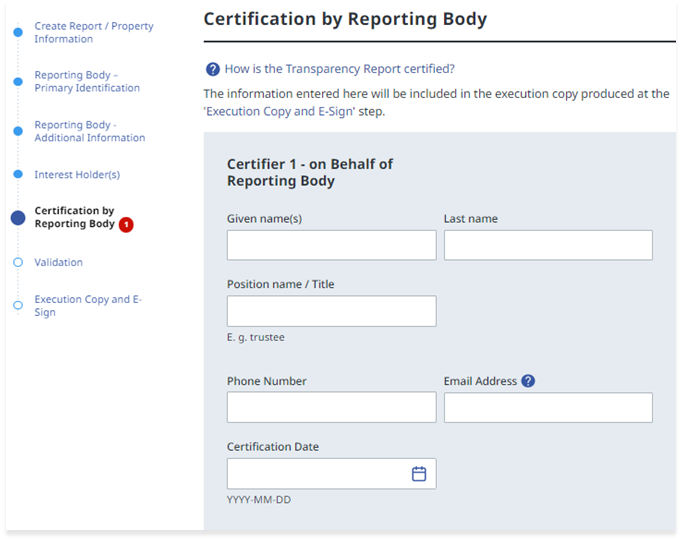The image size is (682, 541).
Task: Open the Certification Date calendar picker
Action: click(419, 474)
